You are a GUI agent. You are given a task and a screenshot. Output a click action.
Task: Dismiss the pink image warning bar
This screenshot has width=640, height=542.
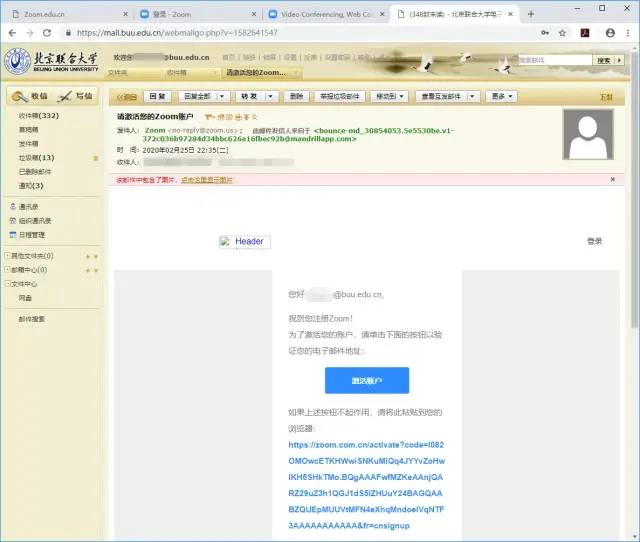point(612,179)
